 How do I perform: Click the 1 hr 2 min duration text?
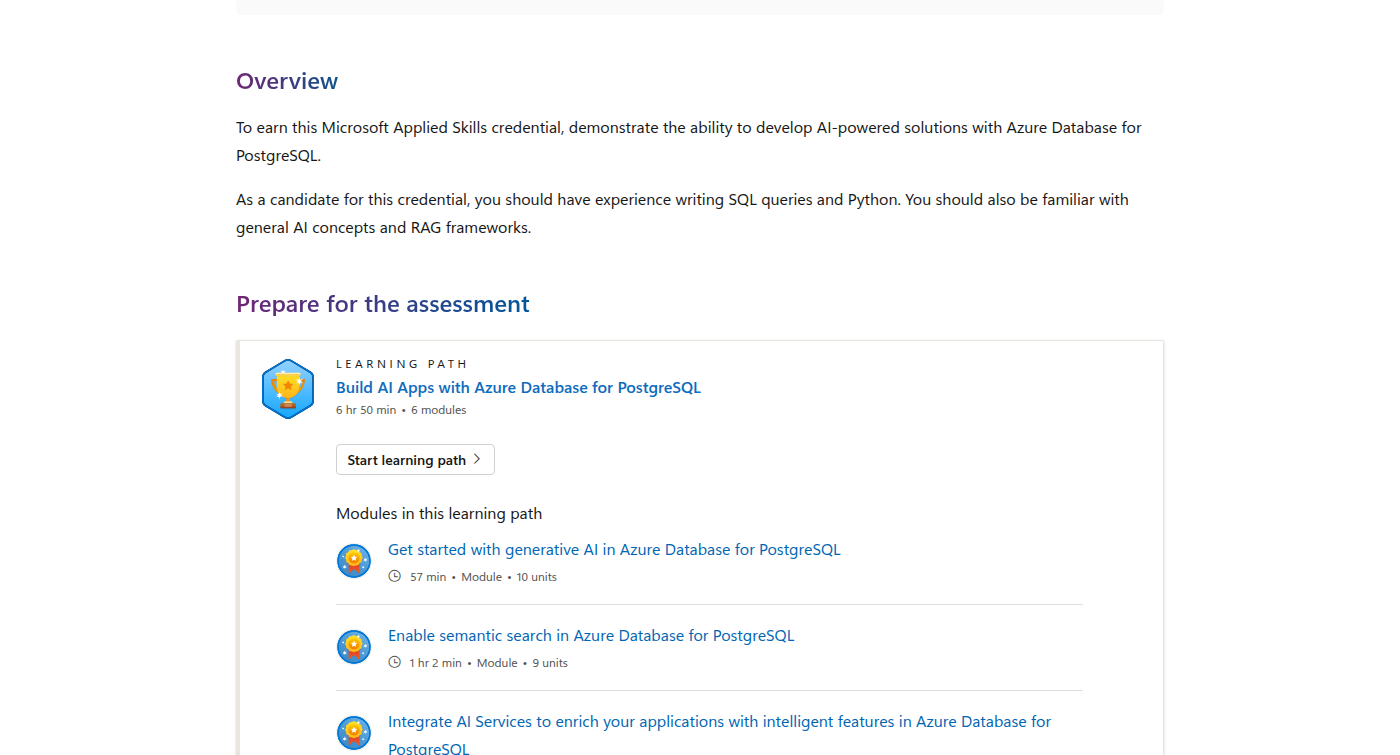click(x=435, y=663)
